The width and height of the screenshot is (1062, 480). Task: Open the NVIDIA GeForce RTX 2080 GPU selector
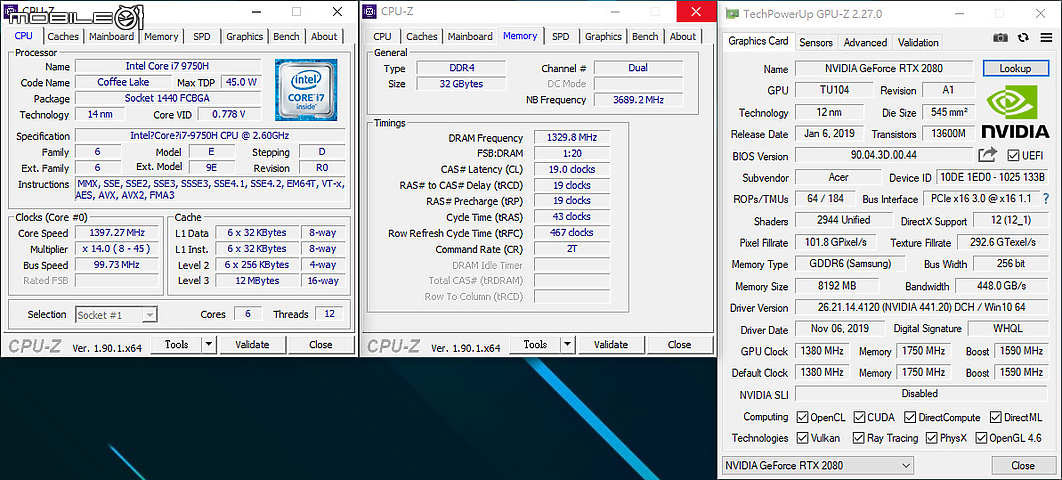817,465
